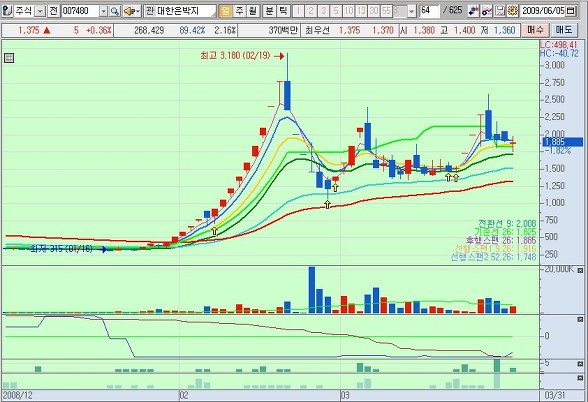Screen dimensions: 588x402
Task: Select the 10 interval button
Action: point(349,11)
